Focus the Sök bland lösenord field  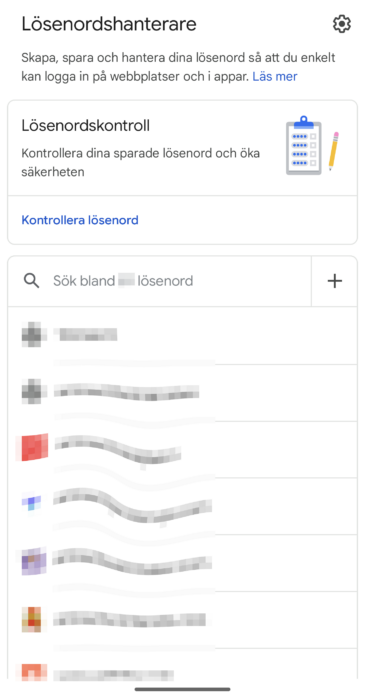[160, 281]
